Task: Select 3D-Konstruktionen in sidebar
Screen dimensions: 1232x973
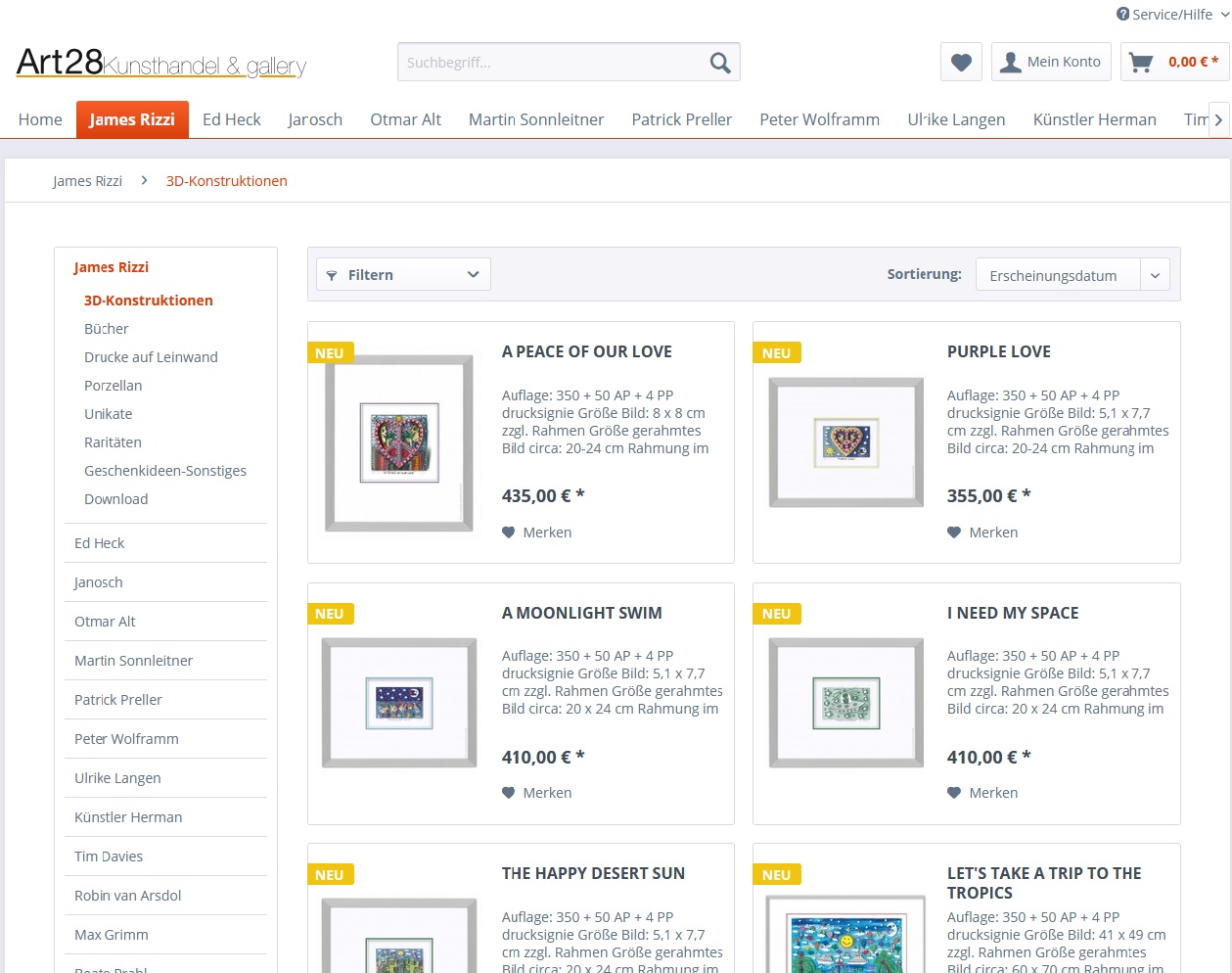Action: point(149,301)
